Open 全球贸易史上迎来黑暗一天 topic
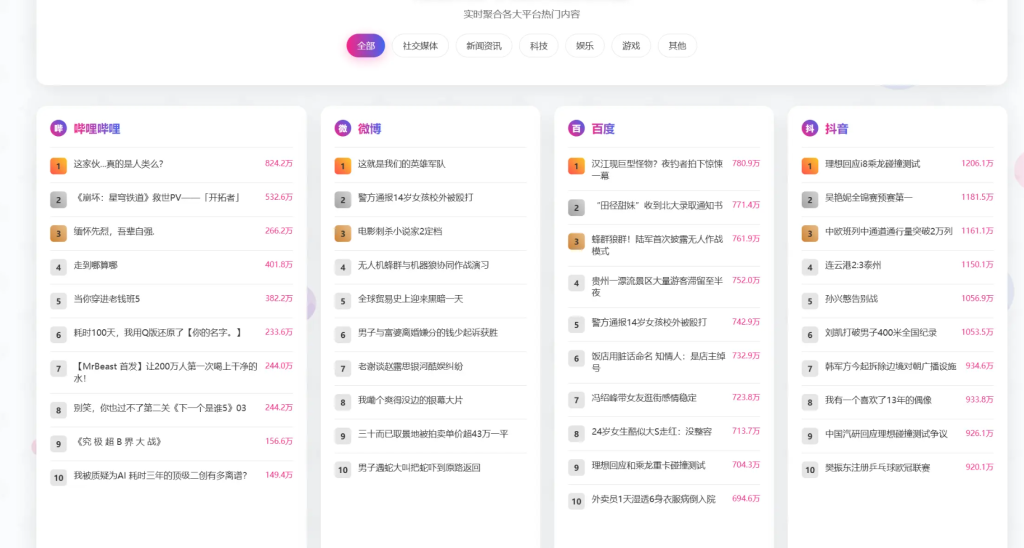Viewport: 1024px width, 548px height. coord(410,299)
